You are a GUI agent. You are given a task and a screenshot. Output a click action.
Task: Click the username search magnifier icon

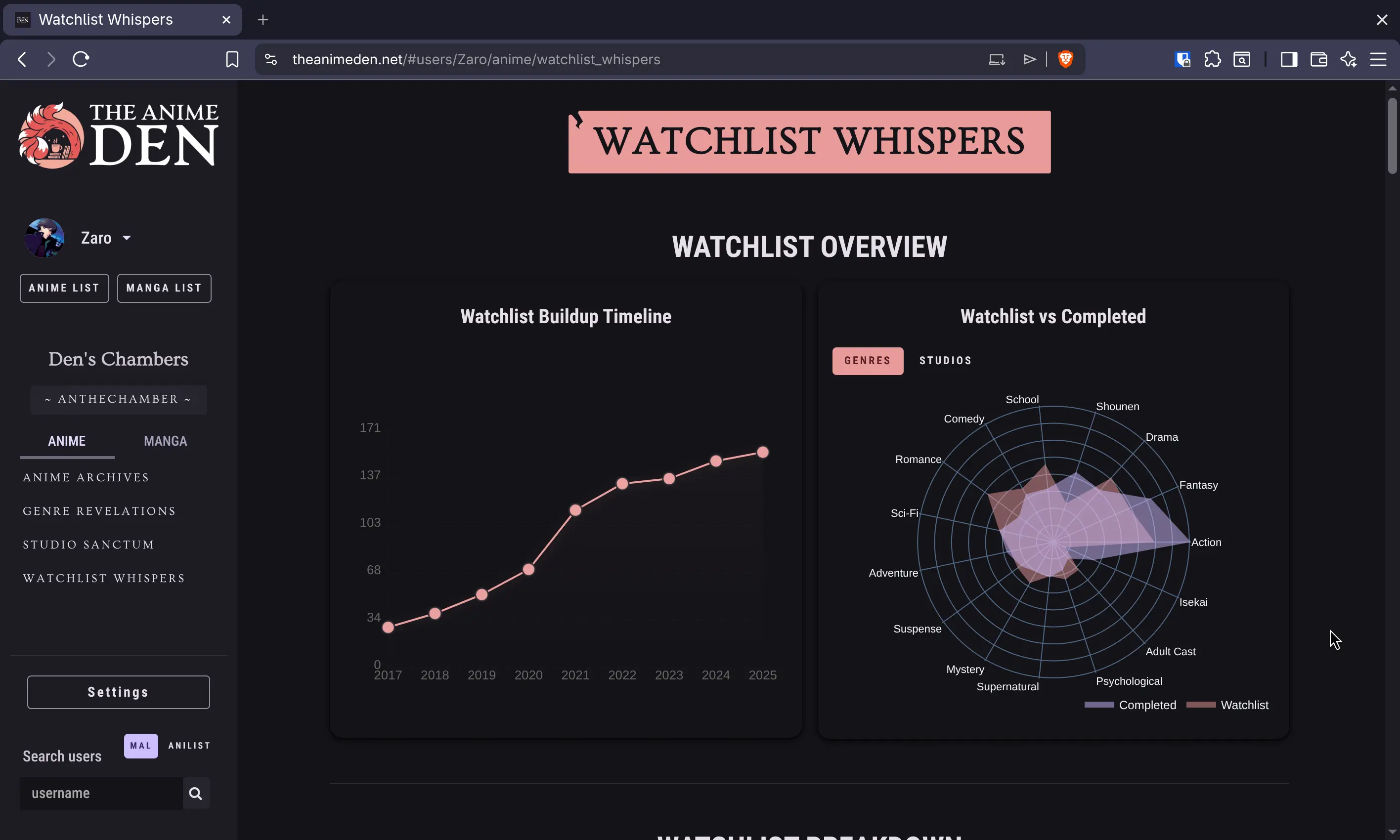196,793
